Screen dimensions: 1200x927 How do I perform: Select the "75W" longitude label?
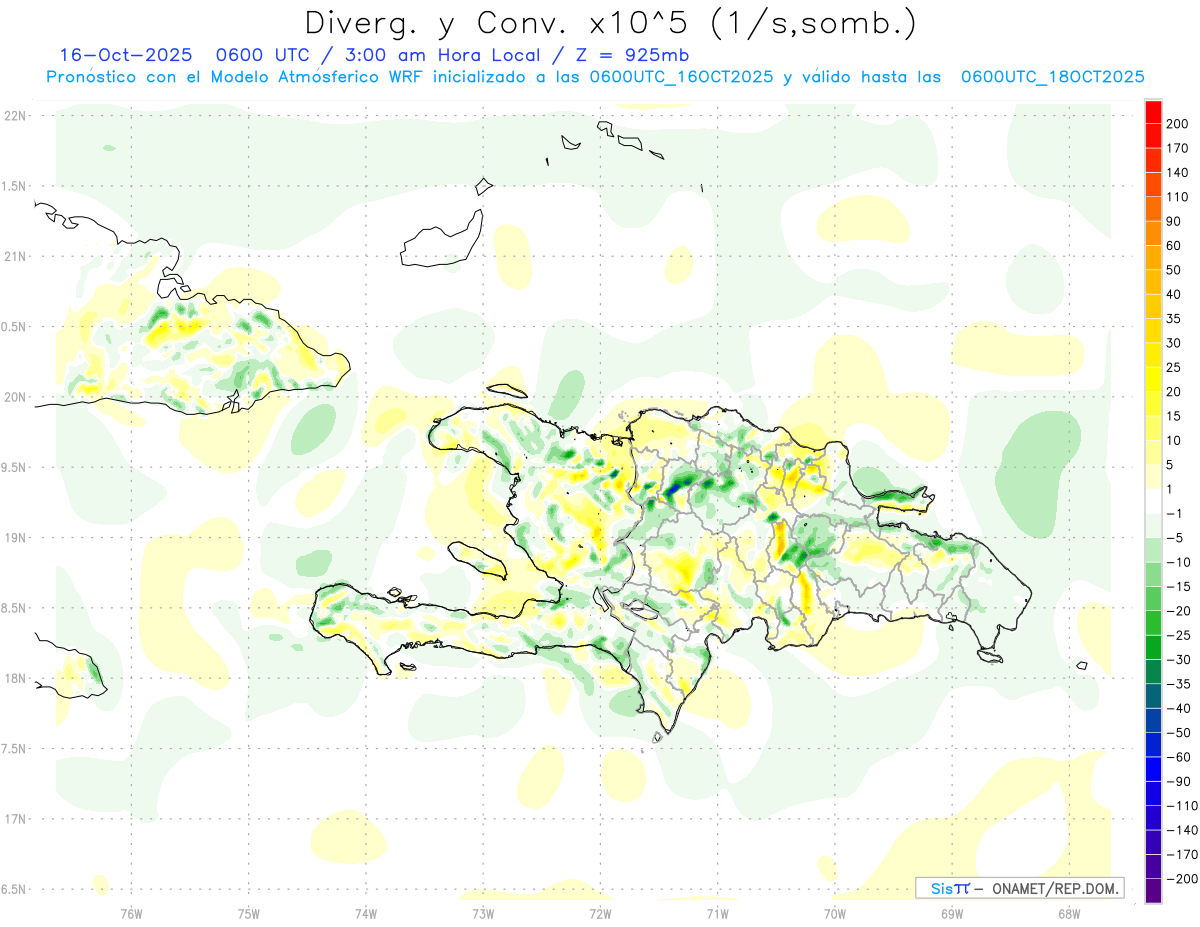(x=249, y=912)
